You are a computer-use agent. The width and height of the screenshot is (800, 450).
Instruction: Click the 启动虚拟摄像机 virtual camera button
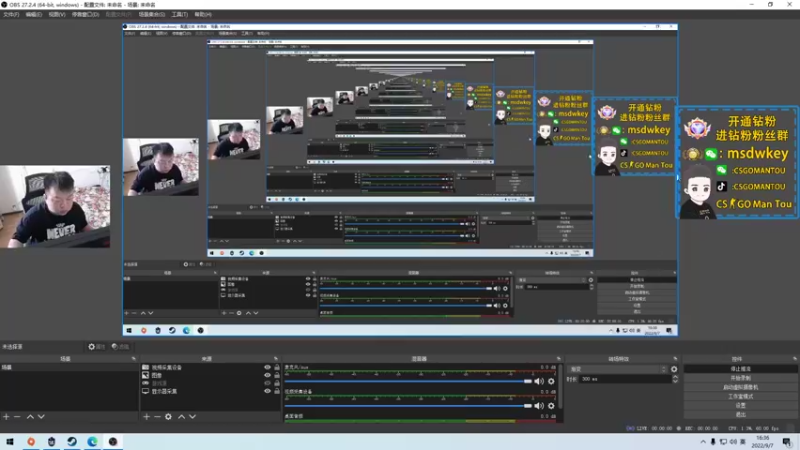click(x=740, y=387)
